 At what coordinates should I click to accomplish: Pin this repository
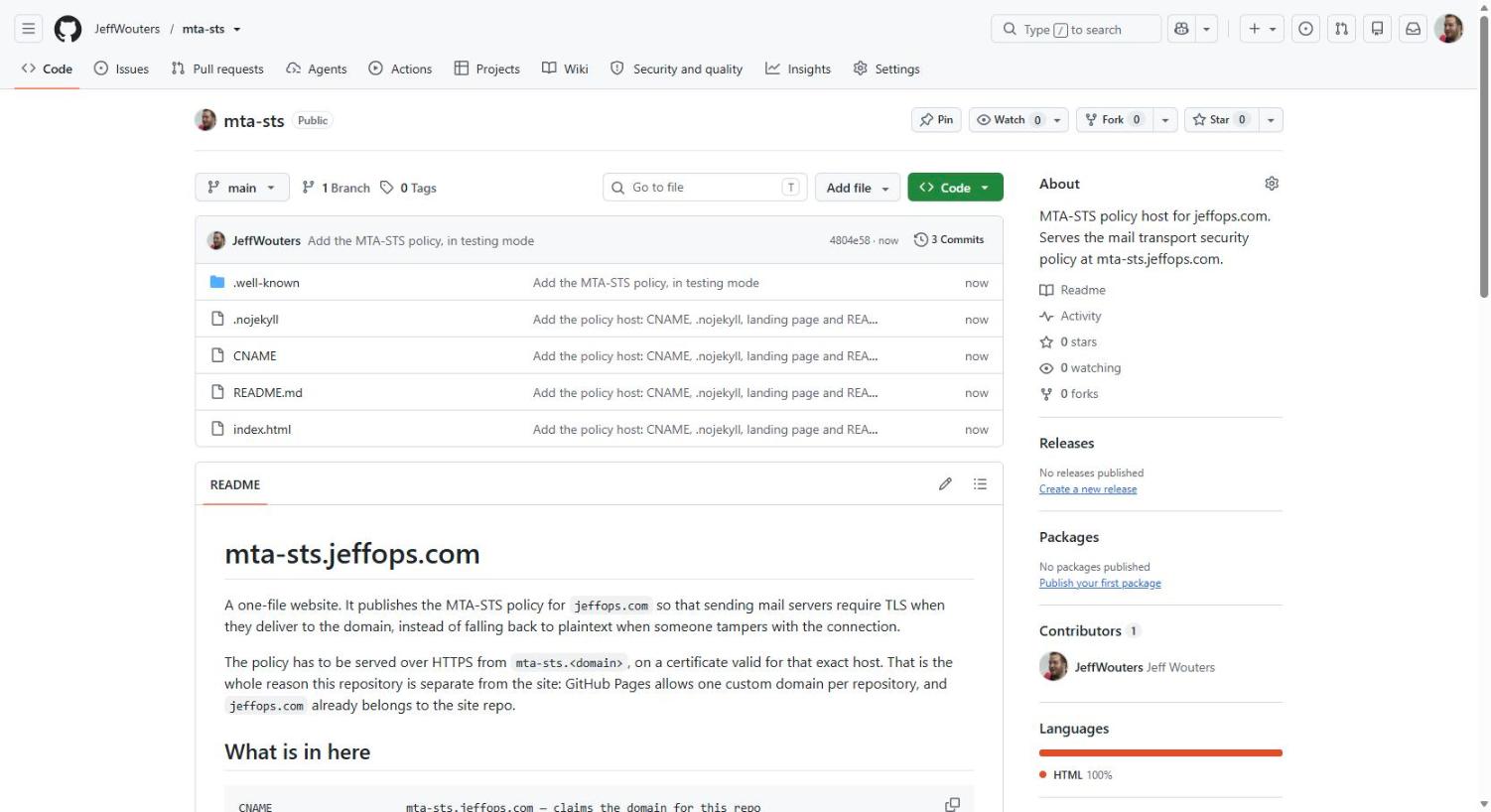[936, 120]
